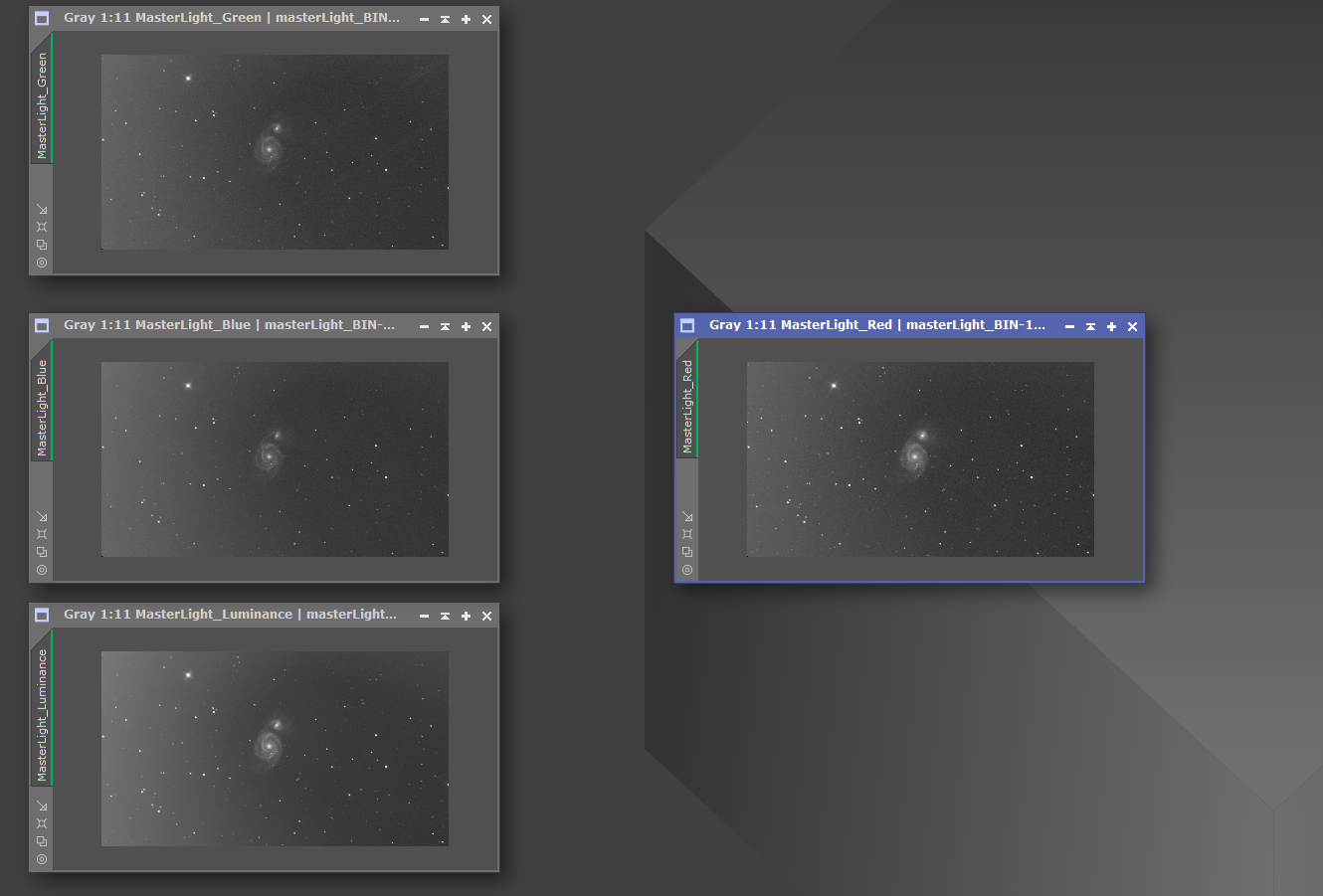1323x896 pixels.
Task: Open the window menu icon of MasterLight_Luminance
Action: coord(42,616)
